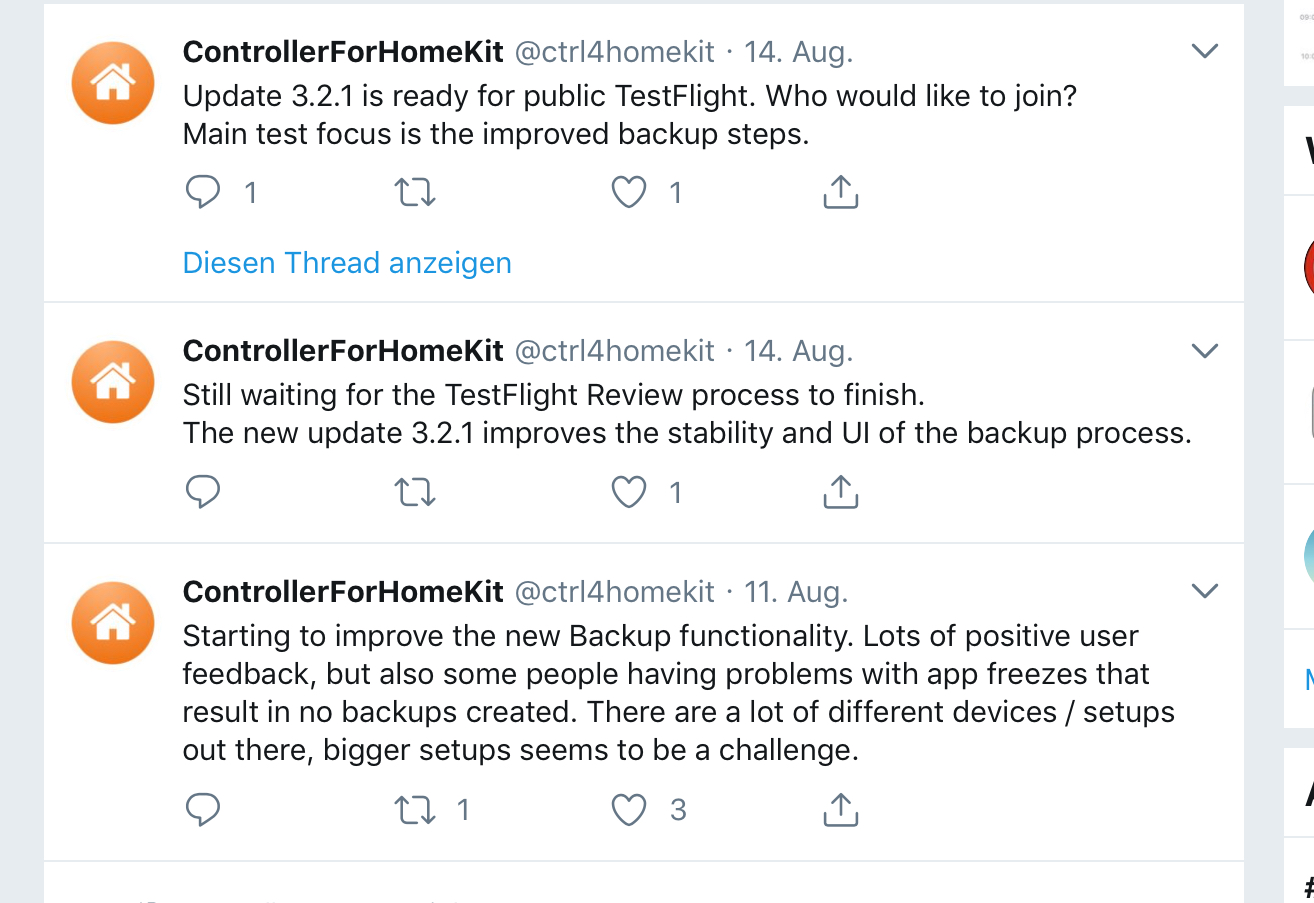The image size is (1314, 903).
Task: Reply to the Update 3.2.1 TestFlight tweet
Action: click(x=203, y=192)
